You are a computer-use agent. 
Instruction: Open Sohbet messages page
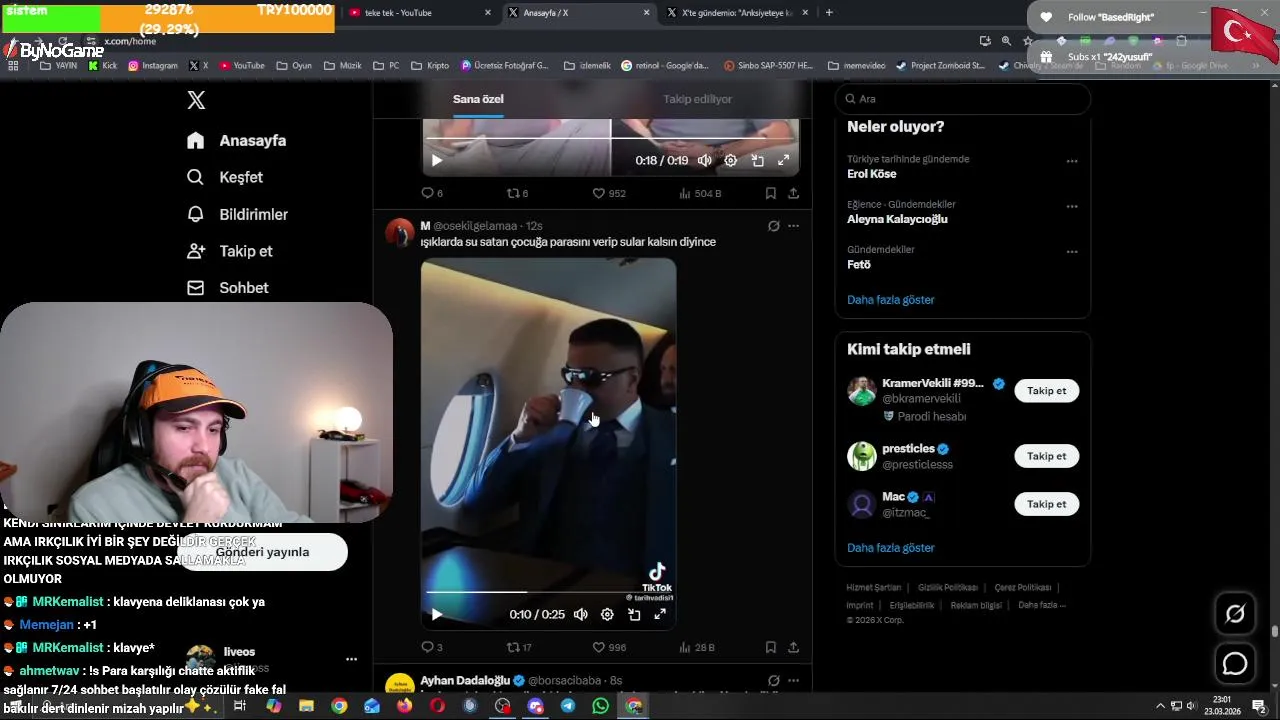click(x=228, y=288)
